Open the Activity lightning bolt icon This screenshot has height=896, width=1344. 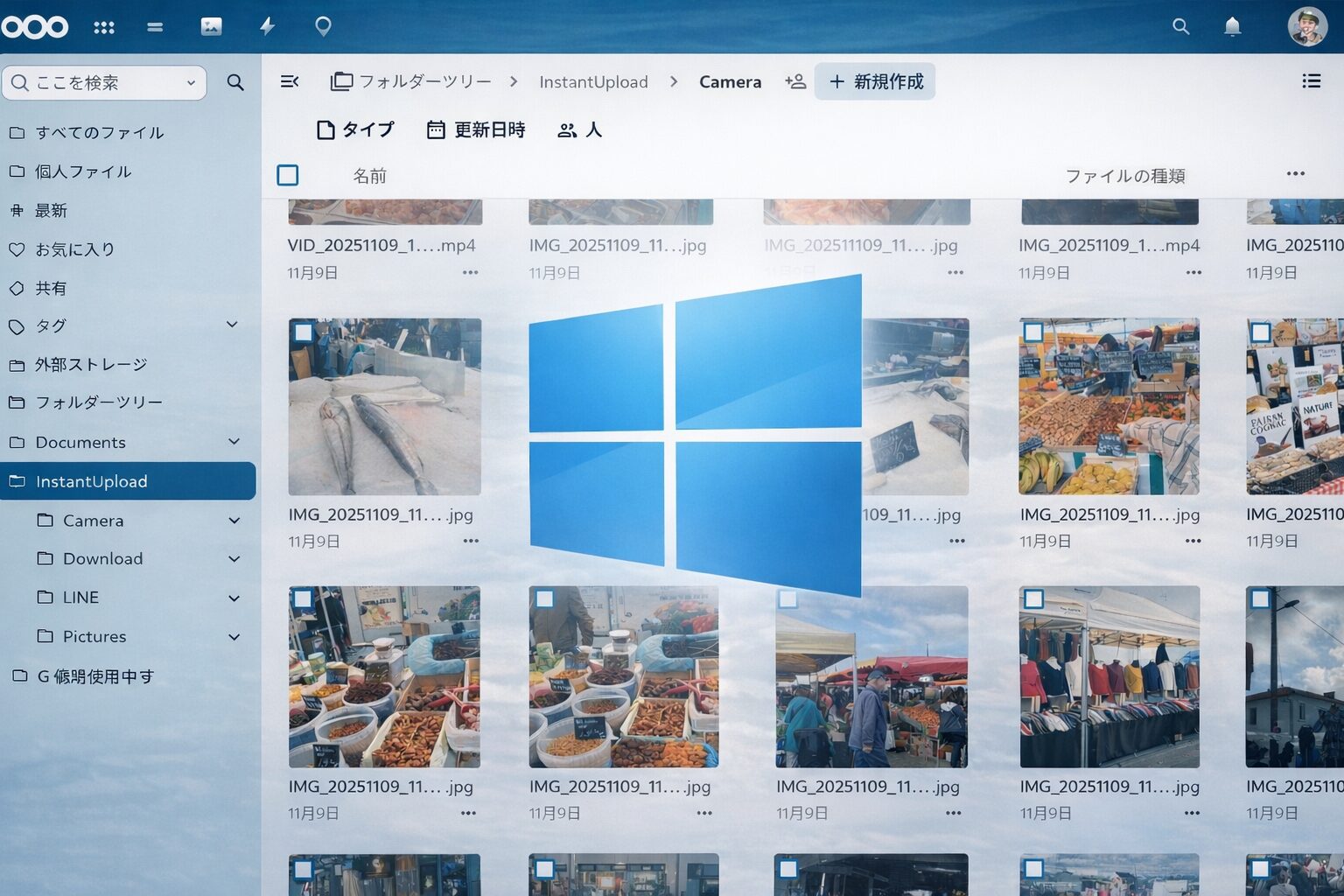(268, 26)
